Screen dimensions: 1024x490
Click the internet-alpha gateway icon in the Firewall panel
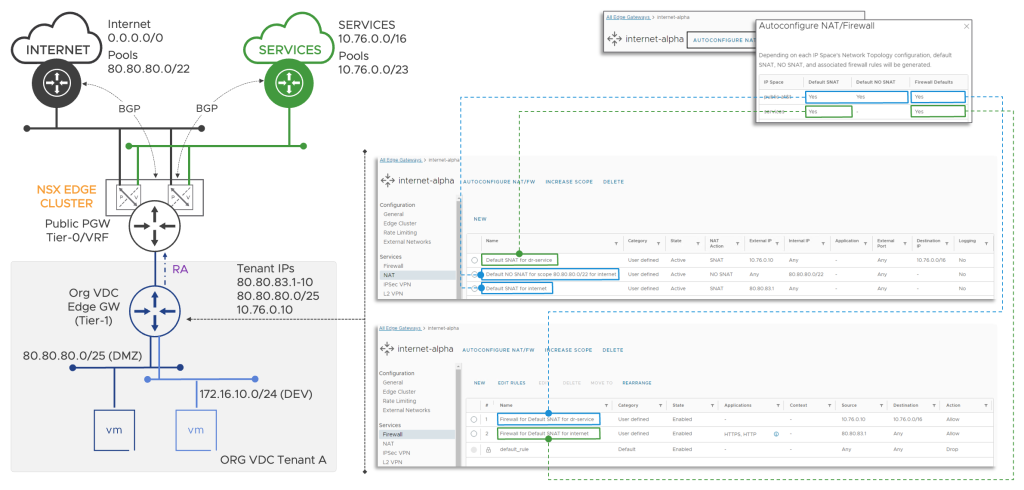coord(387,349)
